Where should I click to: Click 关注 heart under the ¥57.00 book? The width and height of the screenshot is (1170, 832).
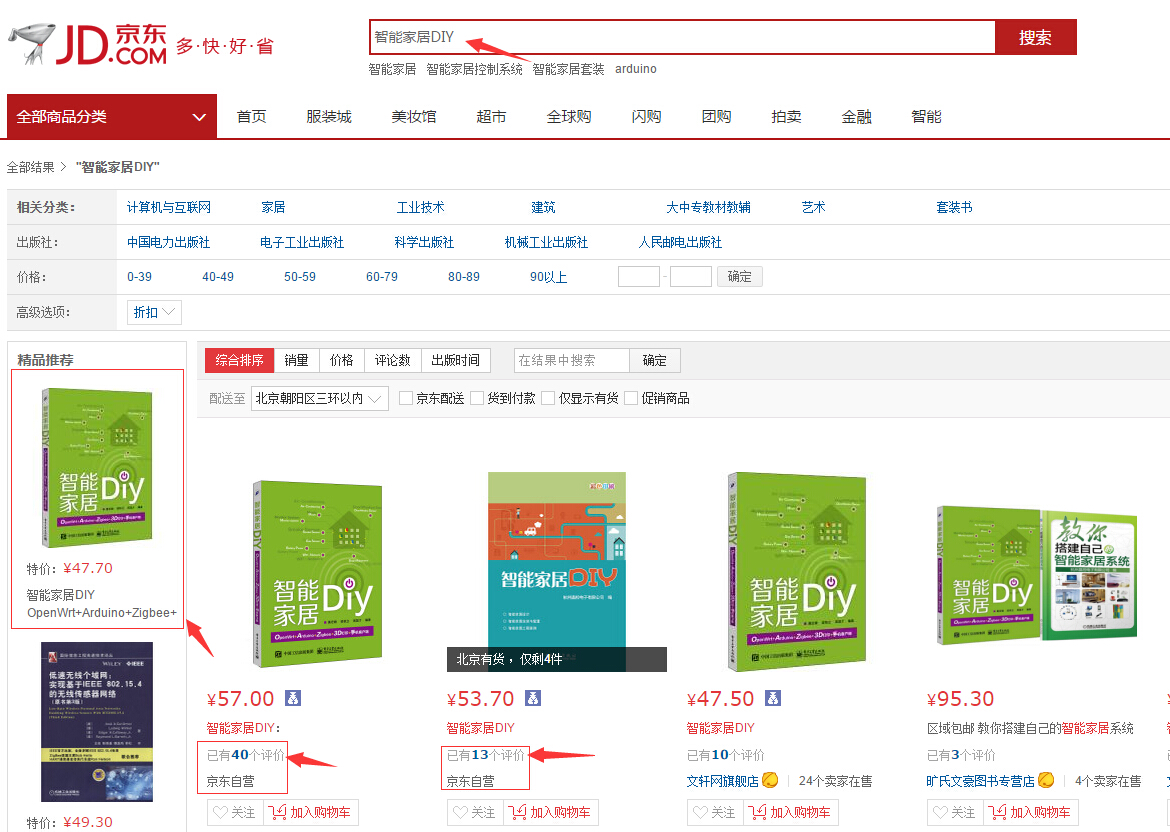235,812
